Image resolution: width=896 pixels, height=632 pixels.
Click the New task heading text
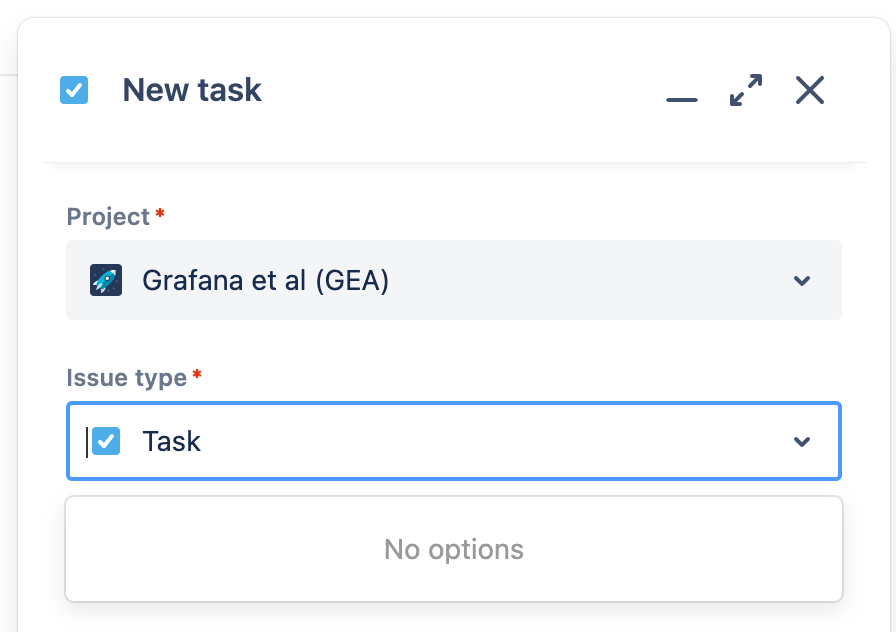pos(192,90)
